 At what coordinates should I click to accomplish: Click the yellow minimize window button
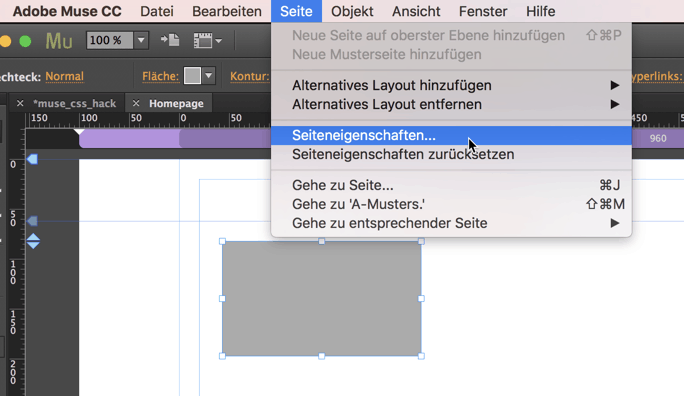(5, 41)
